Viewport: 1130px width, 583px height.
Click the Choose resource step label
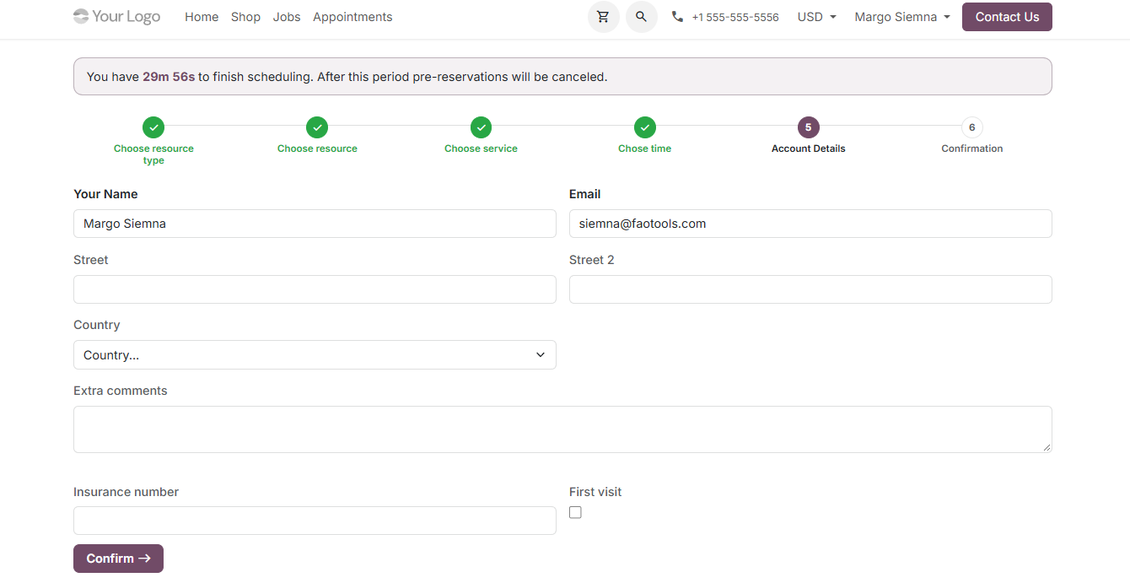[x=317, y=148]
